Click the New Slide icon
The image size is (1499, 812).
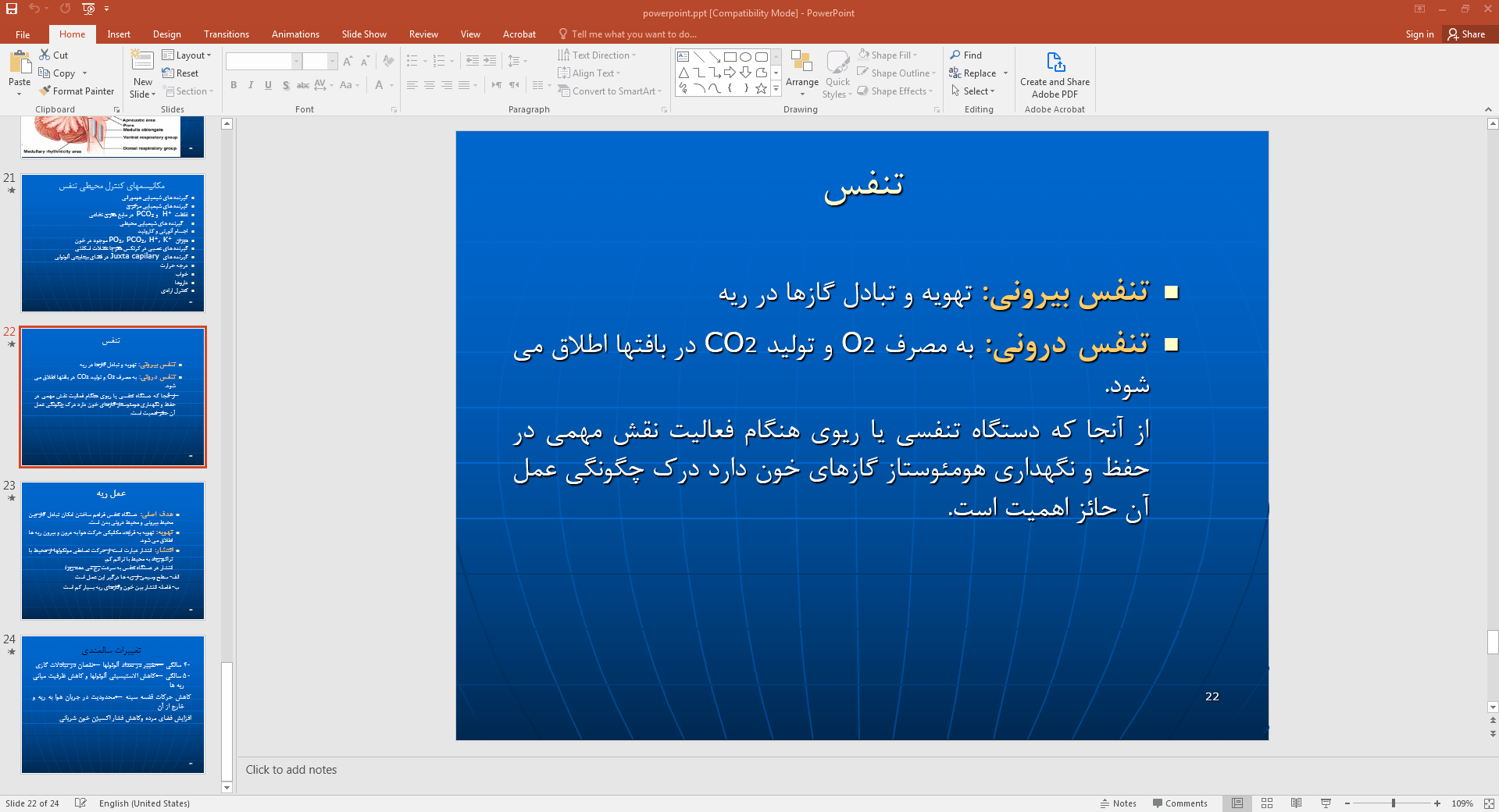[142, 62]
